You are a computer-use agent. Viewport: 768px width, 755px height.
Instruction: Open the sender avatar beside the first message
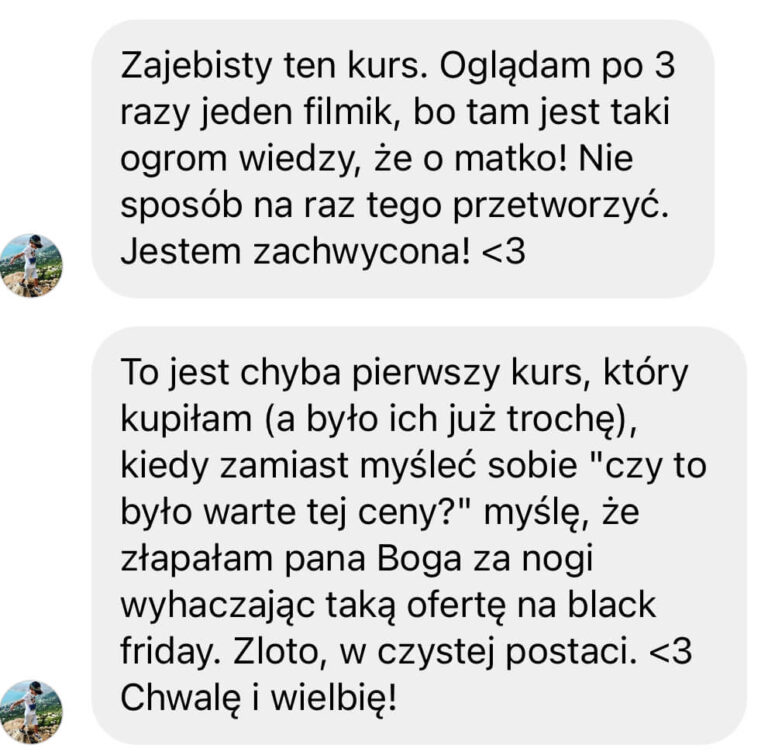tap(31, 265)
